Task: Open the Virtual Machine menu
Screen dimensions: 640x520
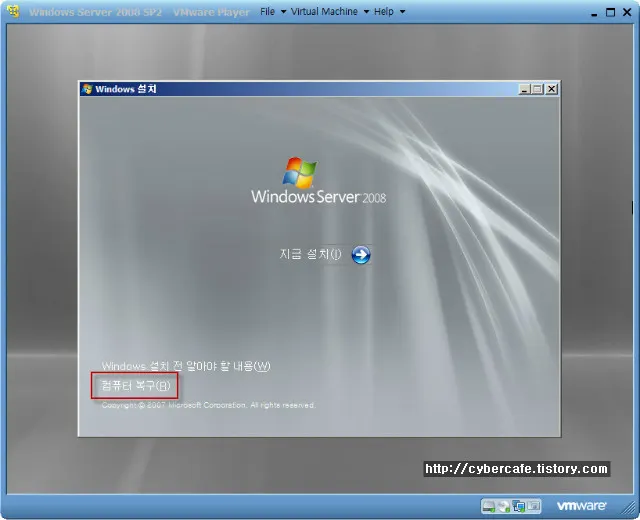Action: (324, 11)
